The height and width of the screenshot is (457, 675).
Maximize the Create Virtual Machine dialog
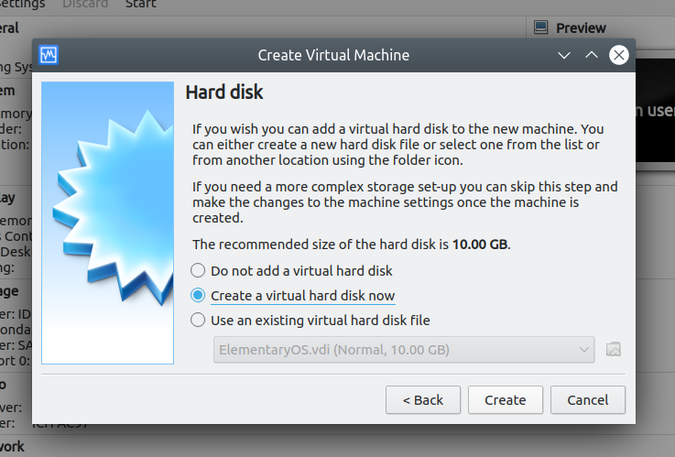pos(591,55)
